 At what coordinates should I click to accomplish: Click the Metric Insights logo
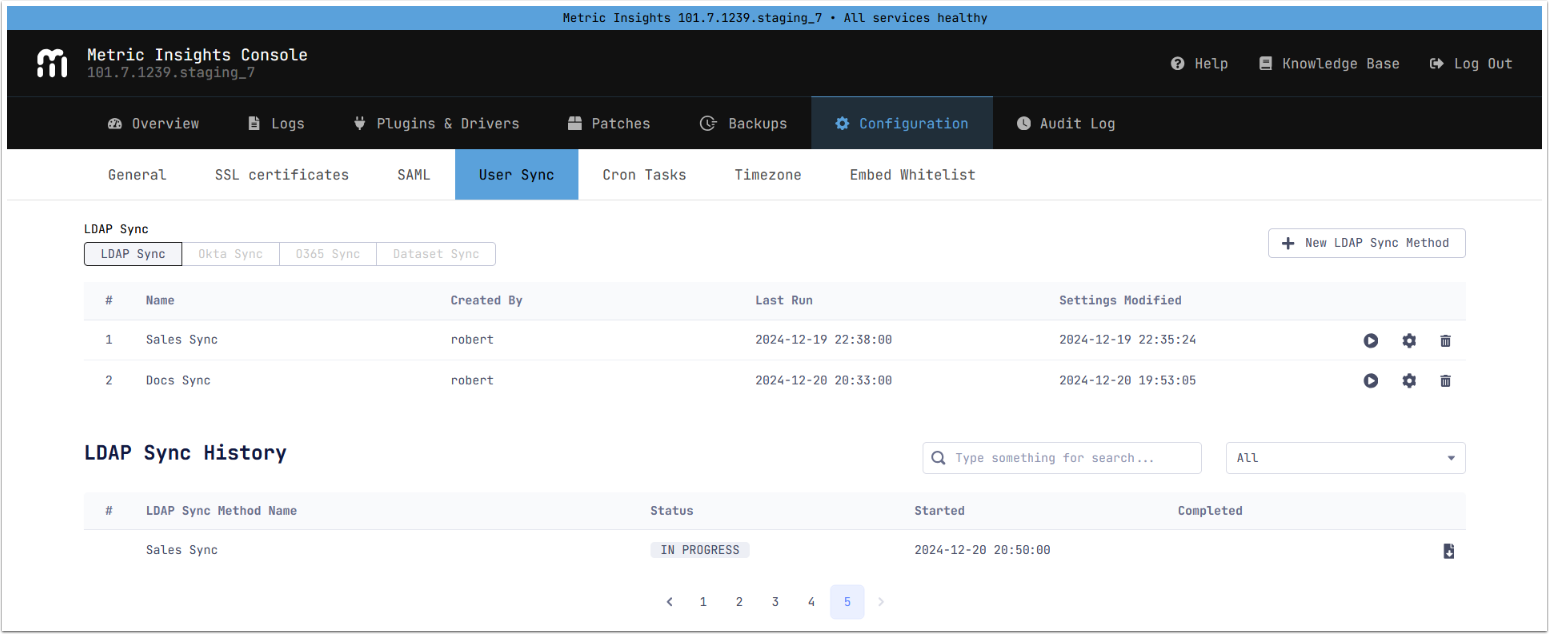[52, 63]
